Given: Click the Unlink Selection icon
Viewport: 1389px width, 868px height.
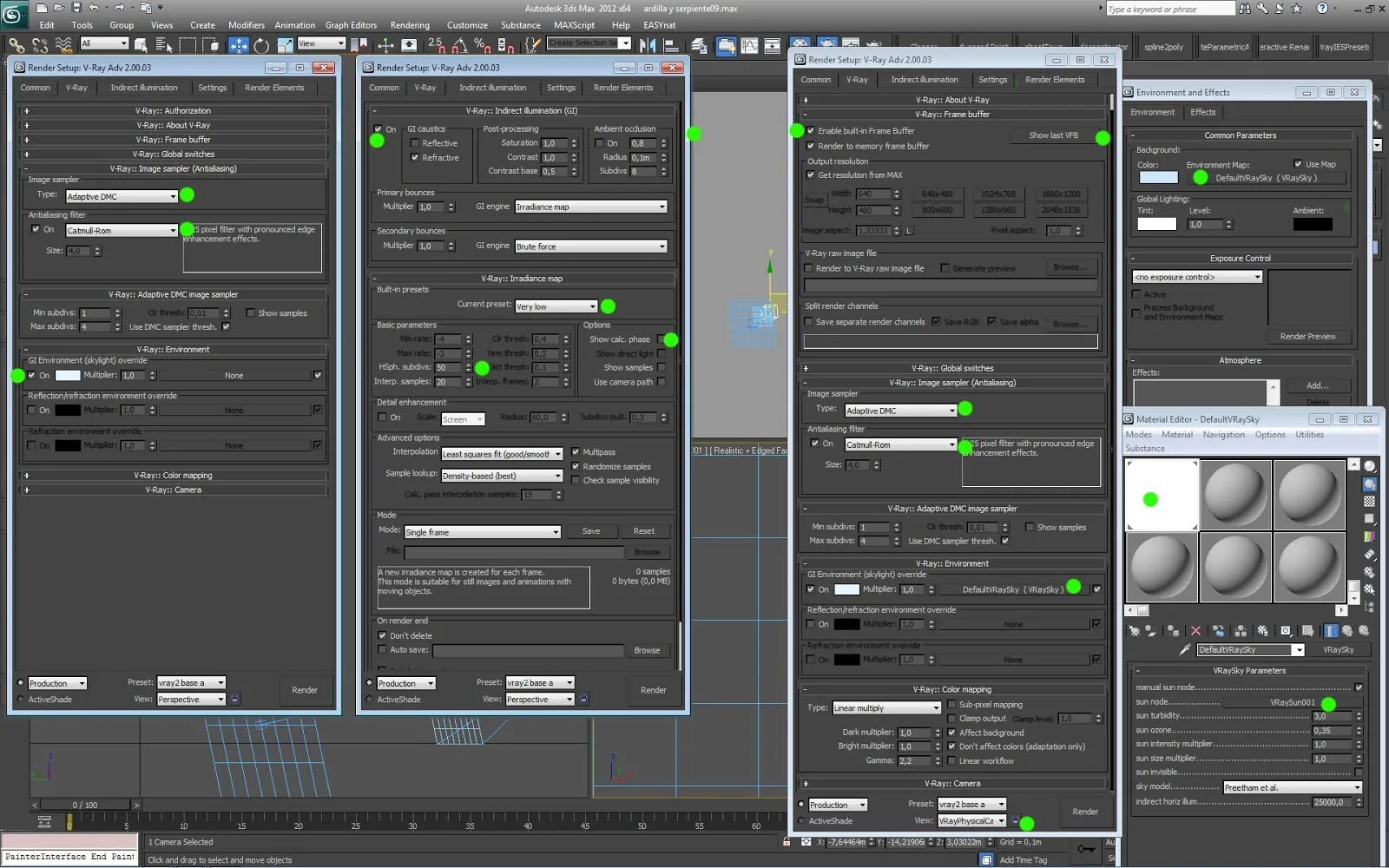Looking at the screenshot, I should point(40,44).
